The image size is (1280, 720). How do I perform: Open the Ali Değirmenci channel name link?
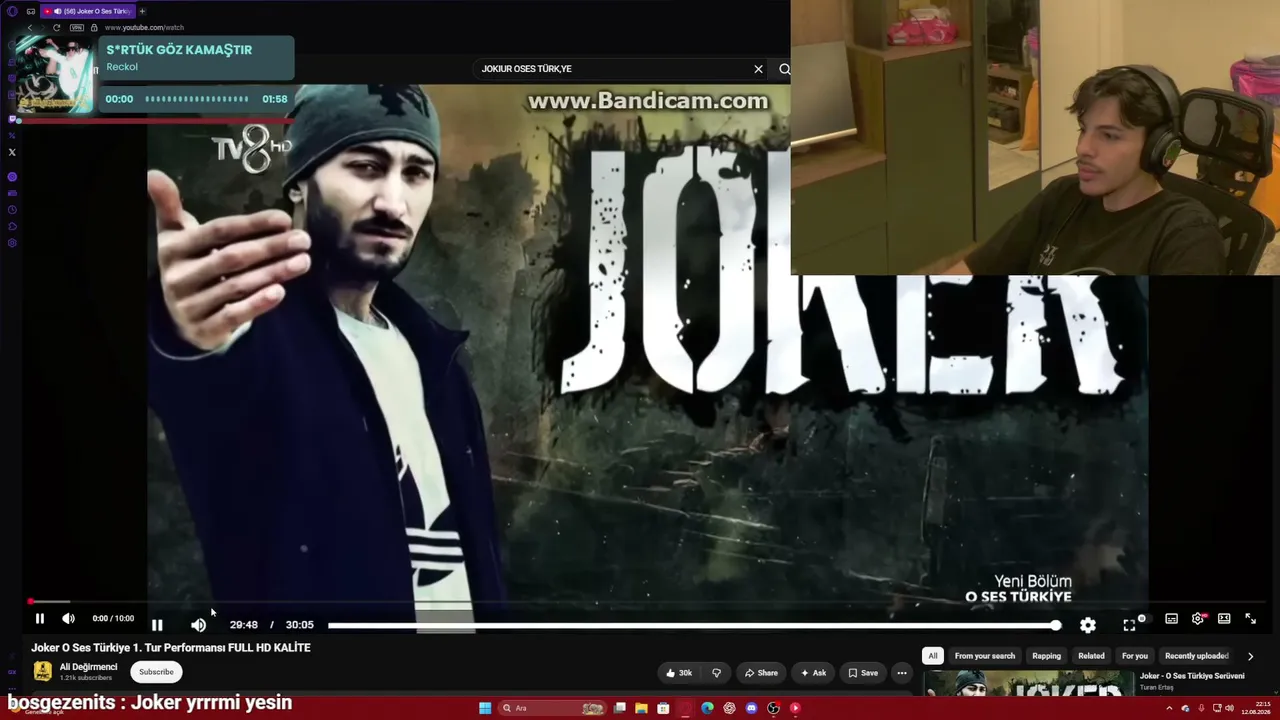(x=88, y=667)
